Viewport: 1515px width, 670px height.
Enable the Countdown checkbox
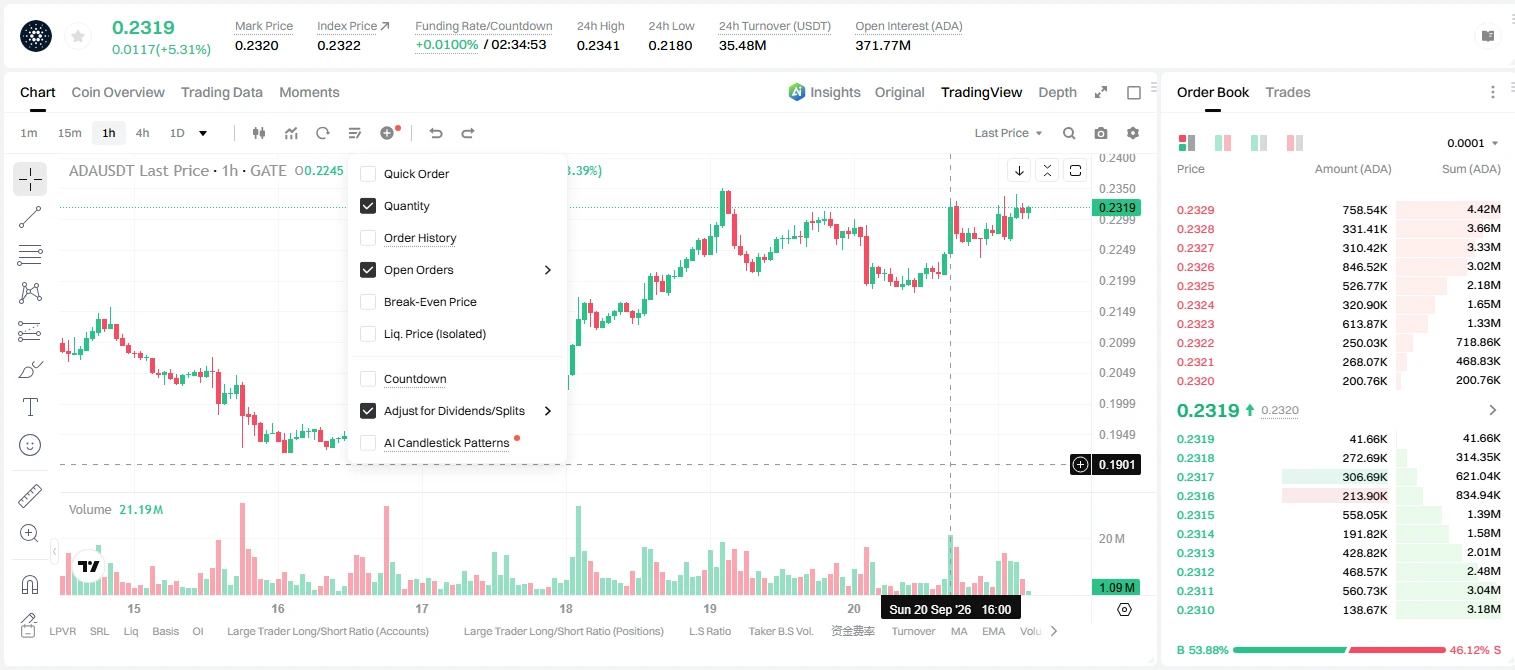(368, 379)
